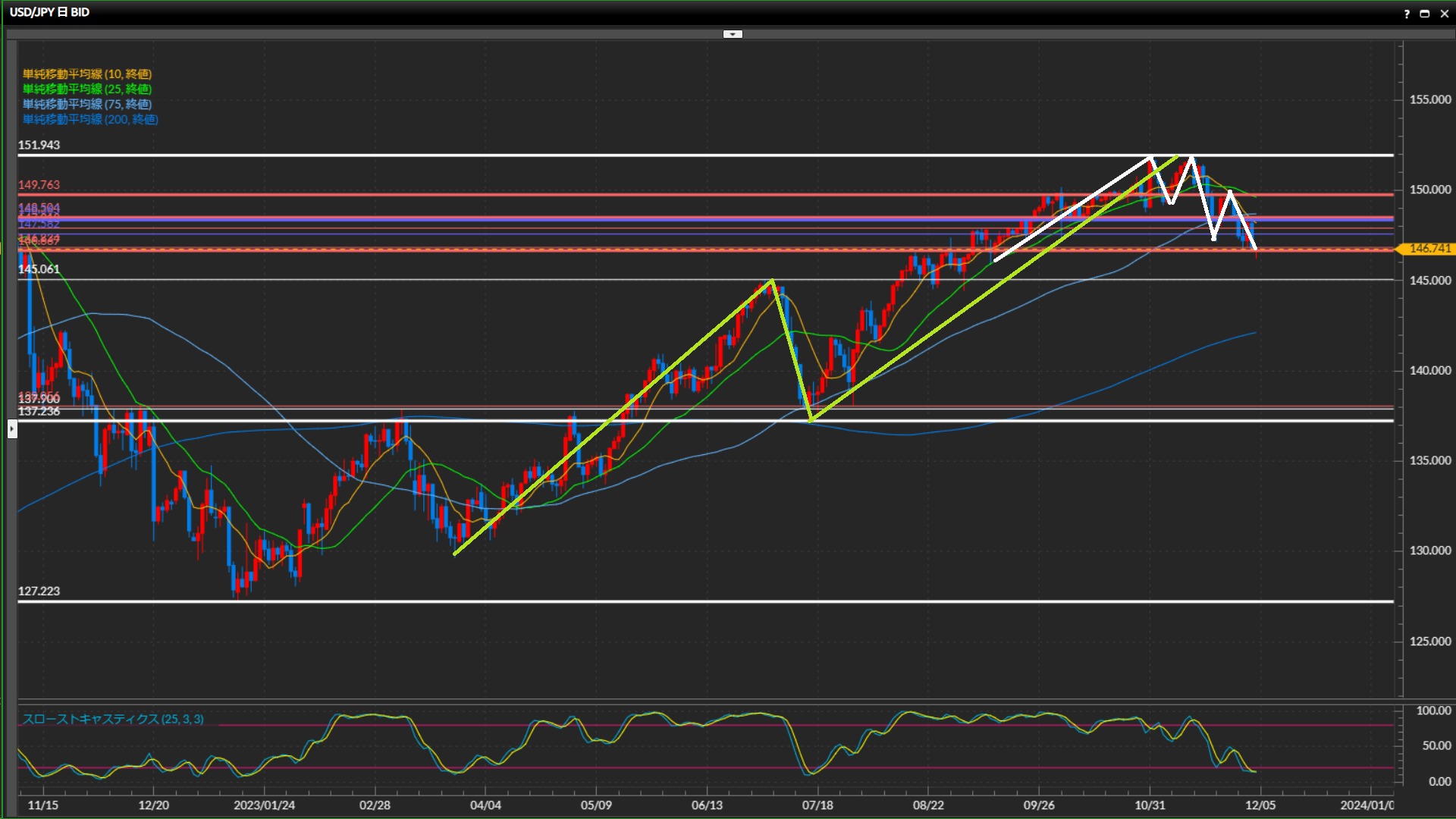
Task: Click the 2023/01/24 date on time axis
Action: tap(264, 805)
